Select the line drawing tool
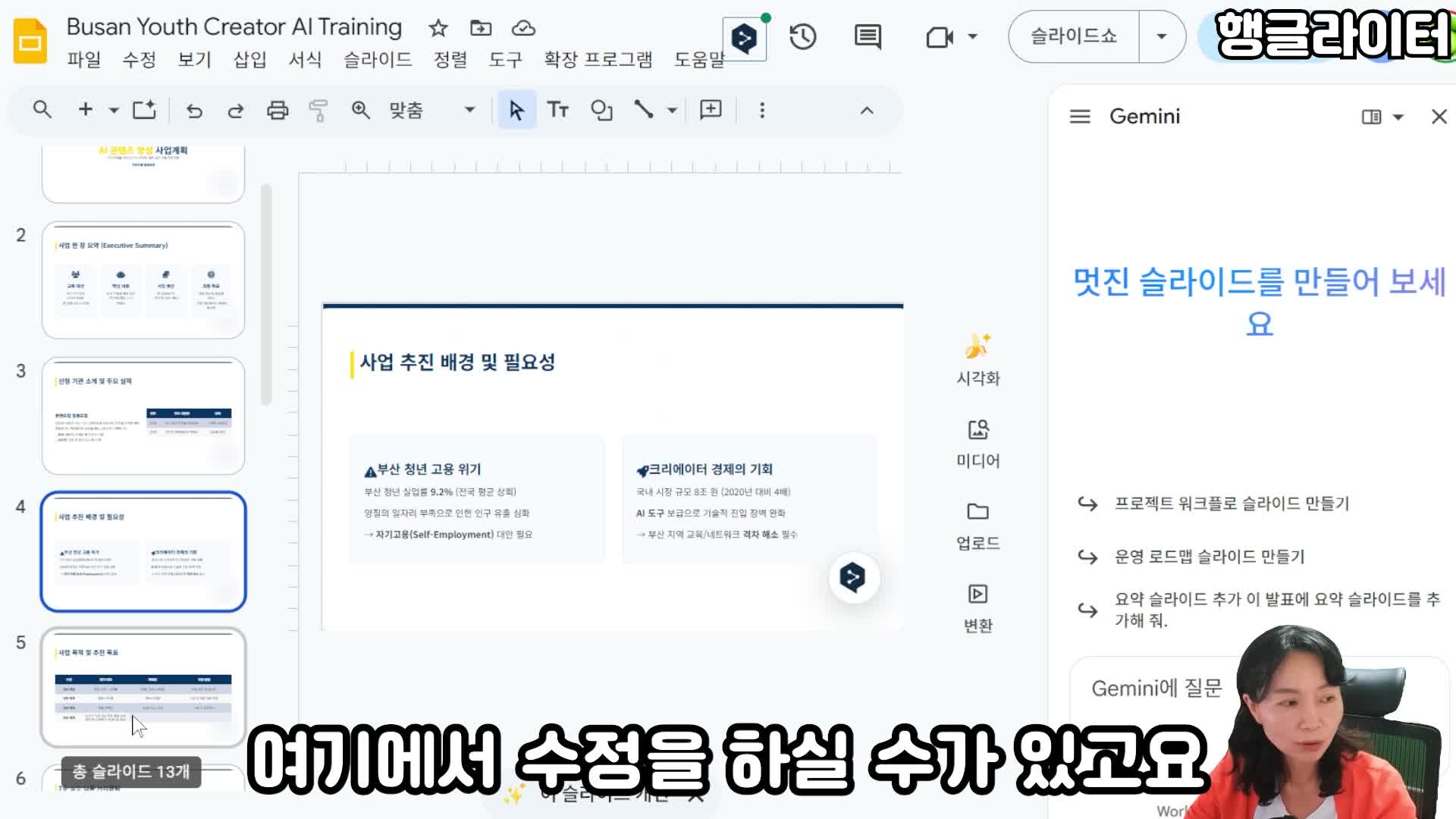This screenshot has width=1456, height=819. 644,110
